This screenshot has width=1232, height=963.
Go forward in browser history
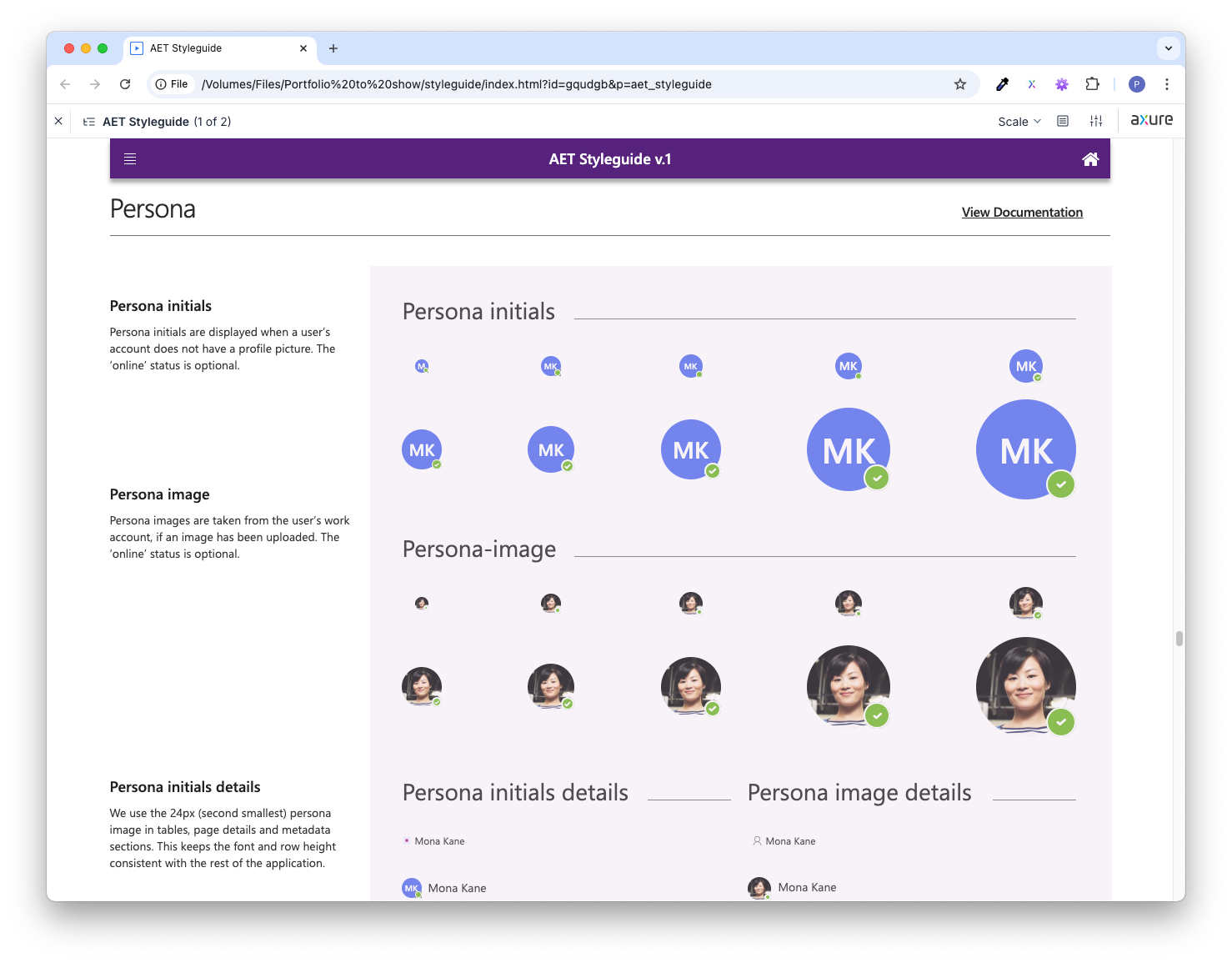95,84
